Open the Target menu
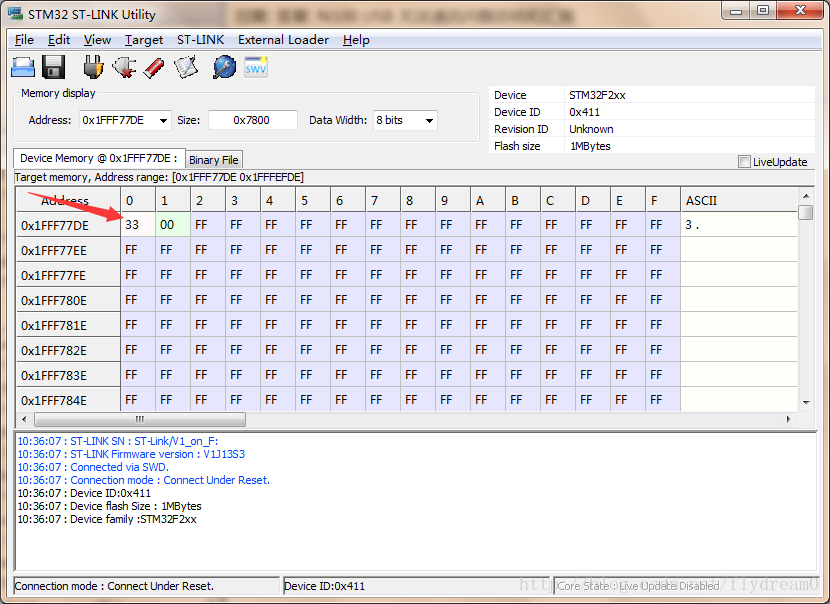The image size is (830, 604). [143, 40]
